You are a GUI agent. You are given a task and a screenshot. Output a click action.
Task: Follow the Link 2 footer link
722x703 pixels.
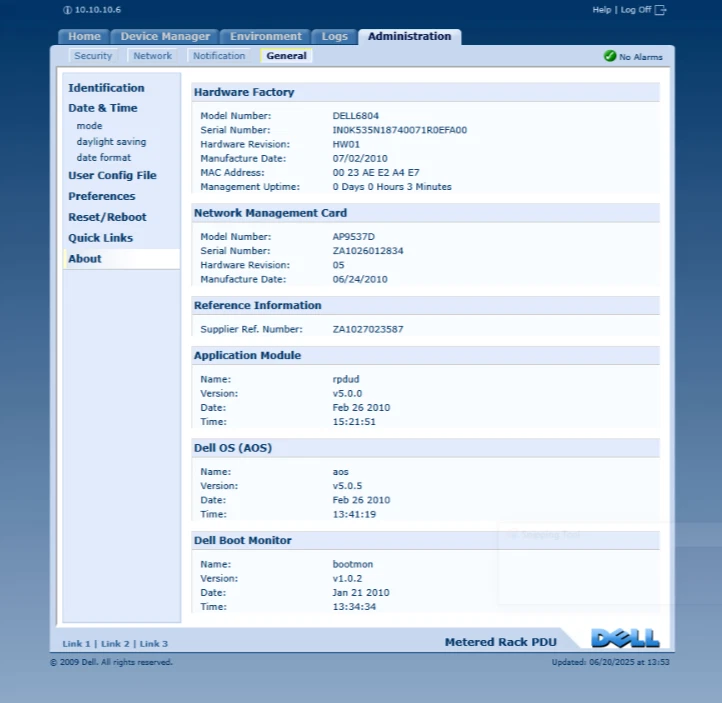(x=115, y=644)
